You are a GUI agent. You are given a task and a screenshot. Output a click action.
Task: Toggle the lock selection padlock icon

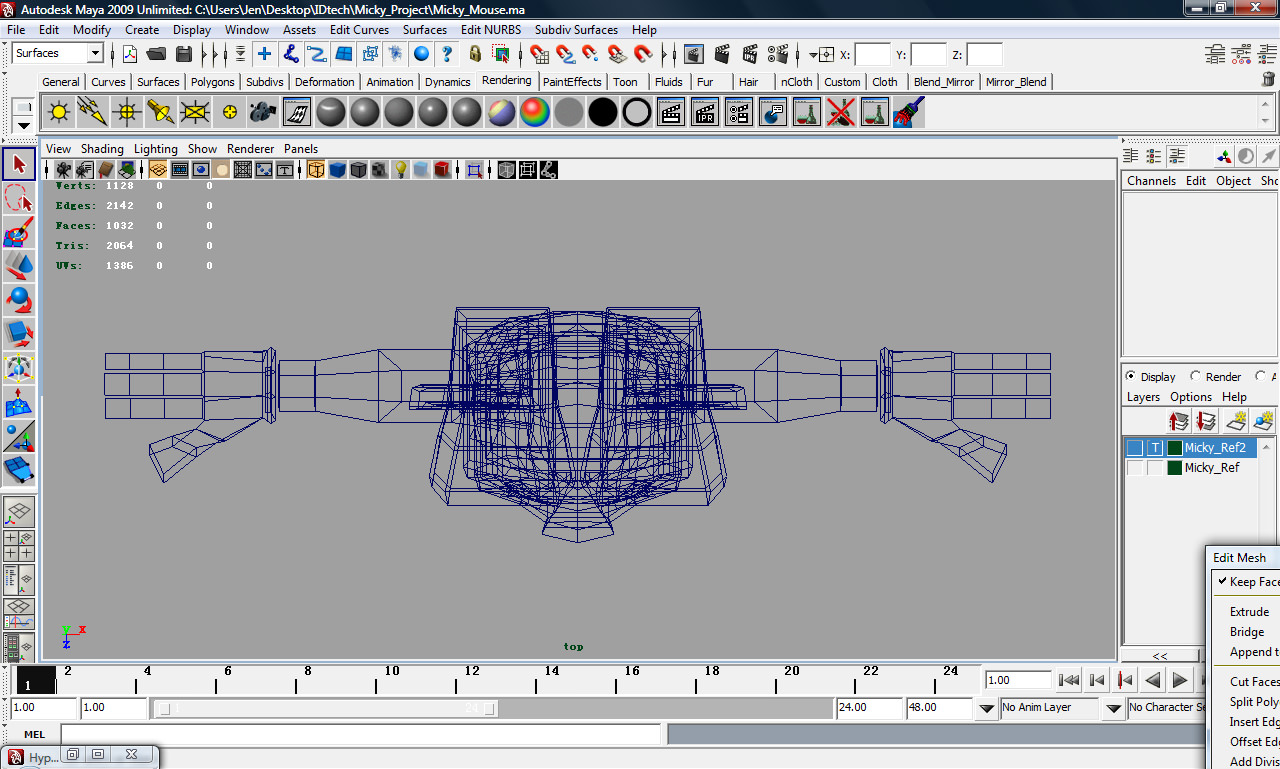475,54
